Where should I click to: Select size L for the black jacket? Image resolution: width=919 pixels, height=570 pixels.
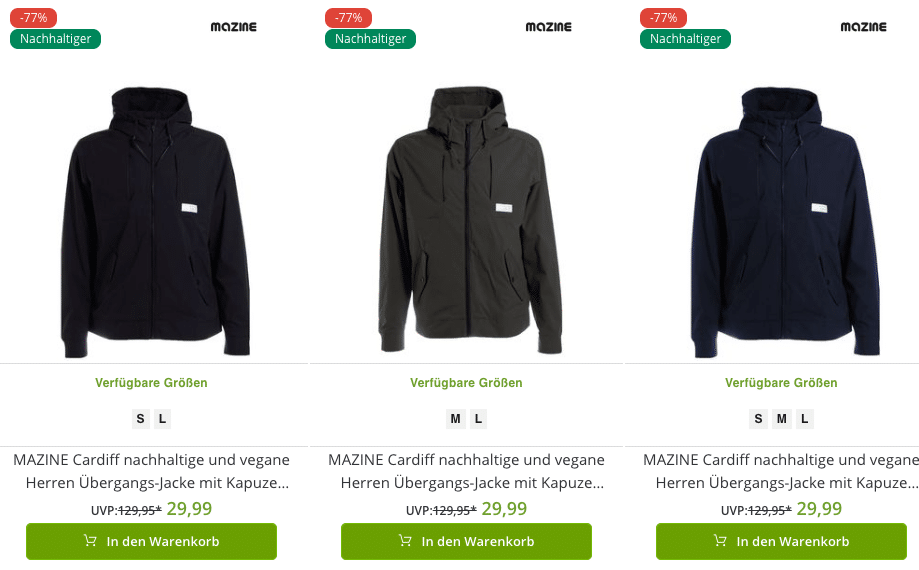click(162, 419)
